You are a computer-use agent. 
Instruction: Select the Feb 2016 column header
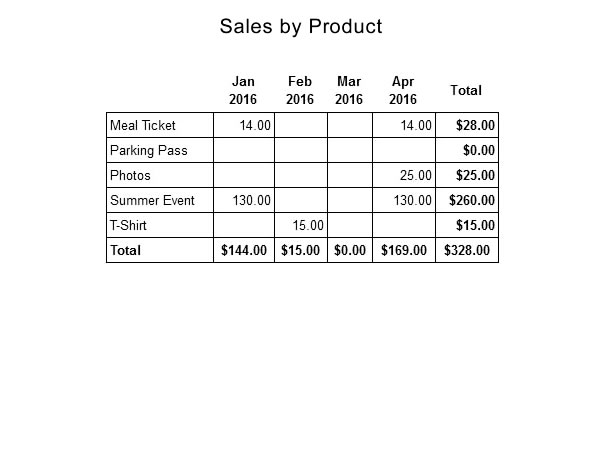300,90
